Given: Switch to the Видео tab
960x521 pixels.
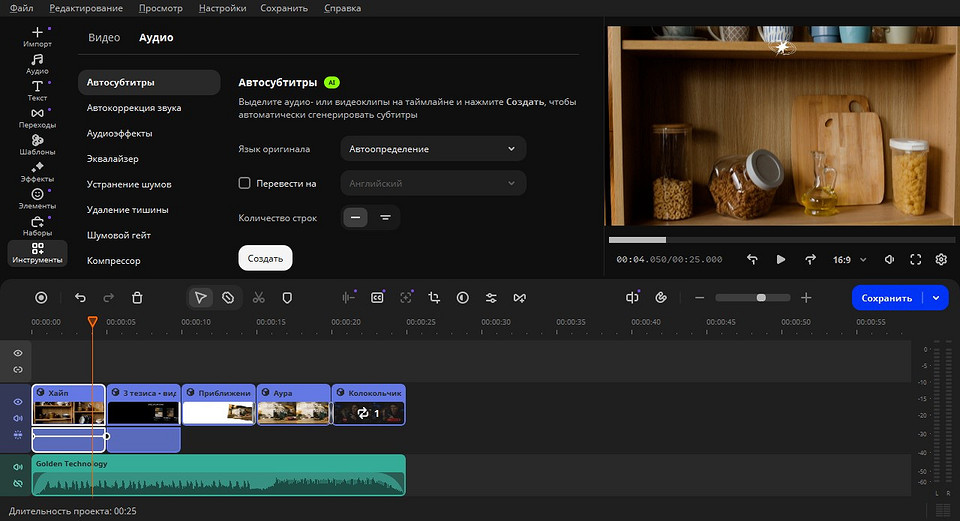Looking at the screenshot, I should tap(104, 37).
